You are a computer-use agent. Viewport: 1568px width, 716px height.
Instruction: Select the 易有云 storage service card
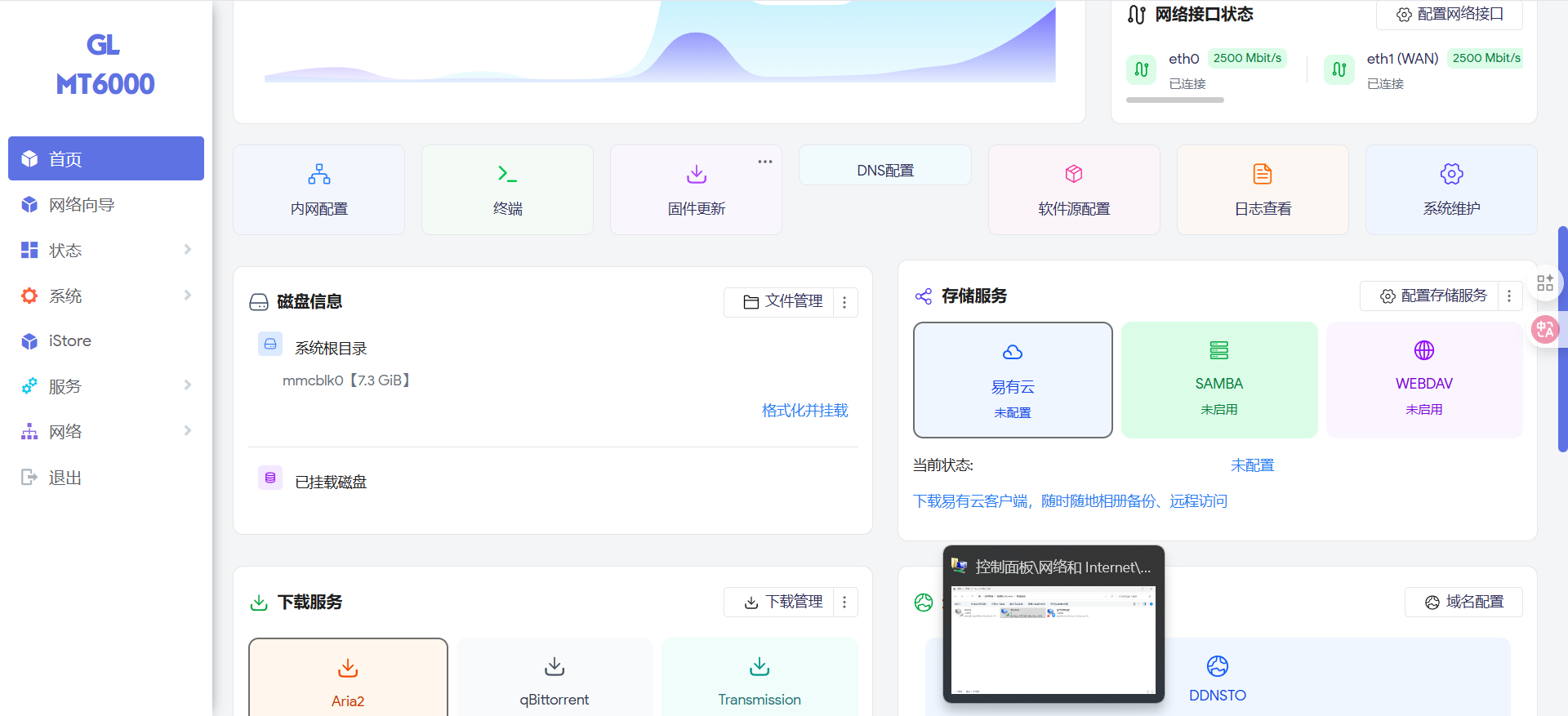pyautogui.click(x=1013, y=380)
